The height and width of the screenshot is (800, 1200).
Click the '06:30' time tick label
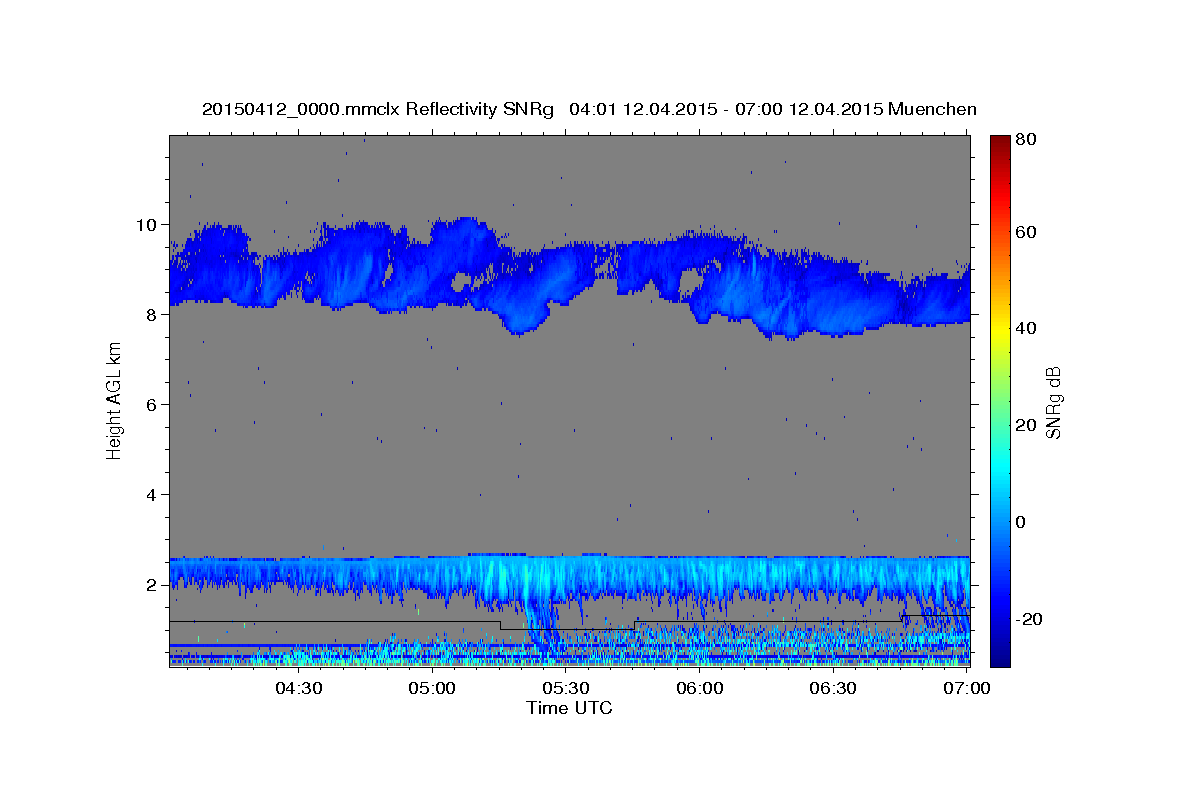click(x=833, y=687)
